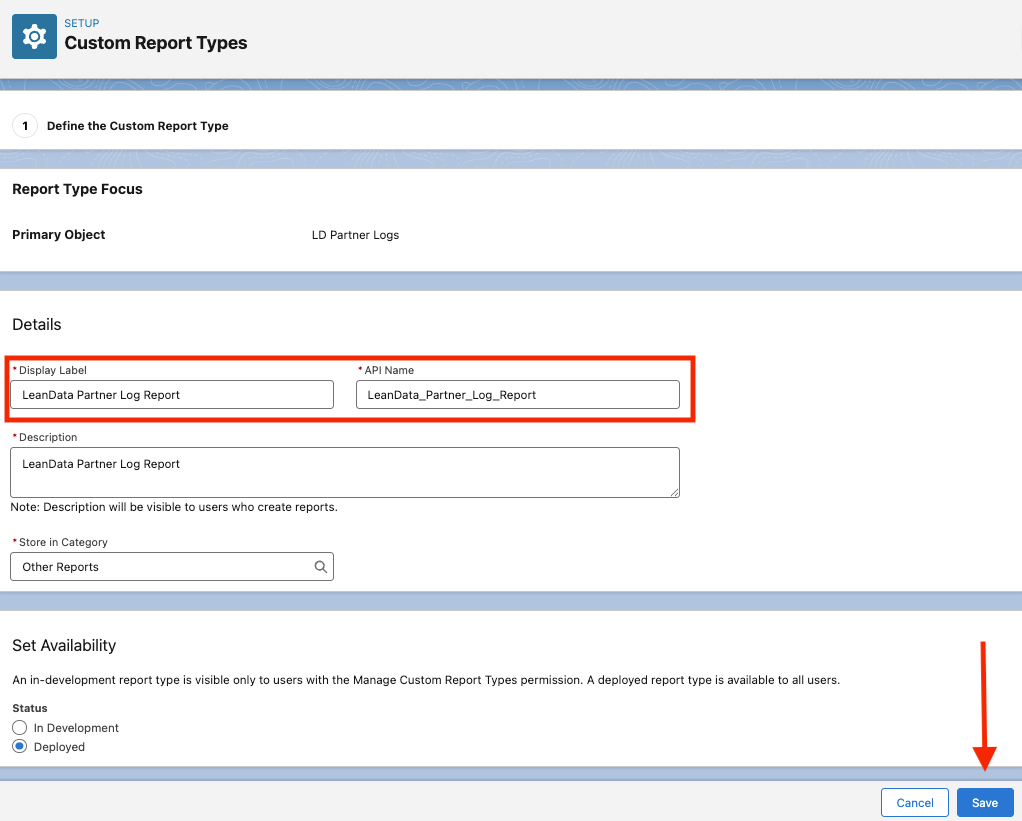Screen dimensions: 1022x821
Task: Click the 'Primary Object' label
Action: click(x=59, y=235)
